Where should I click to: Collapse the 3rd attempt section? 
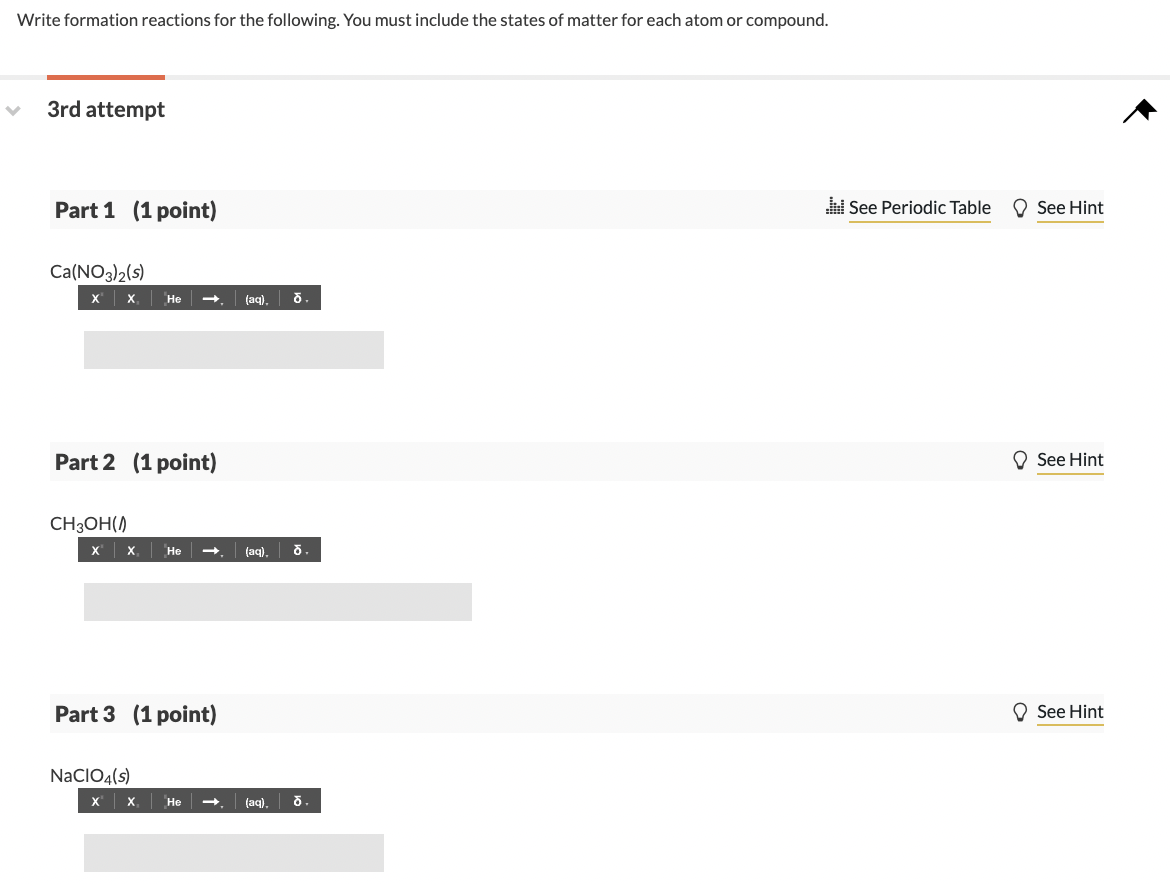point(13,110)
